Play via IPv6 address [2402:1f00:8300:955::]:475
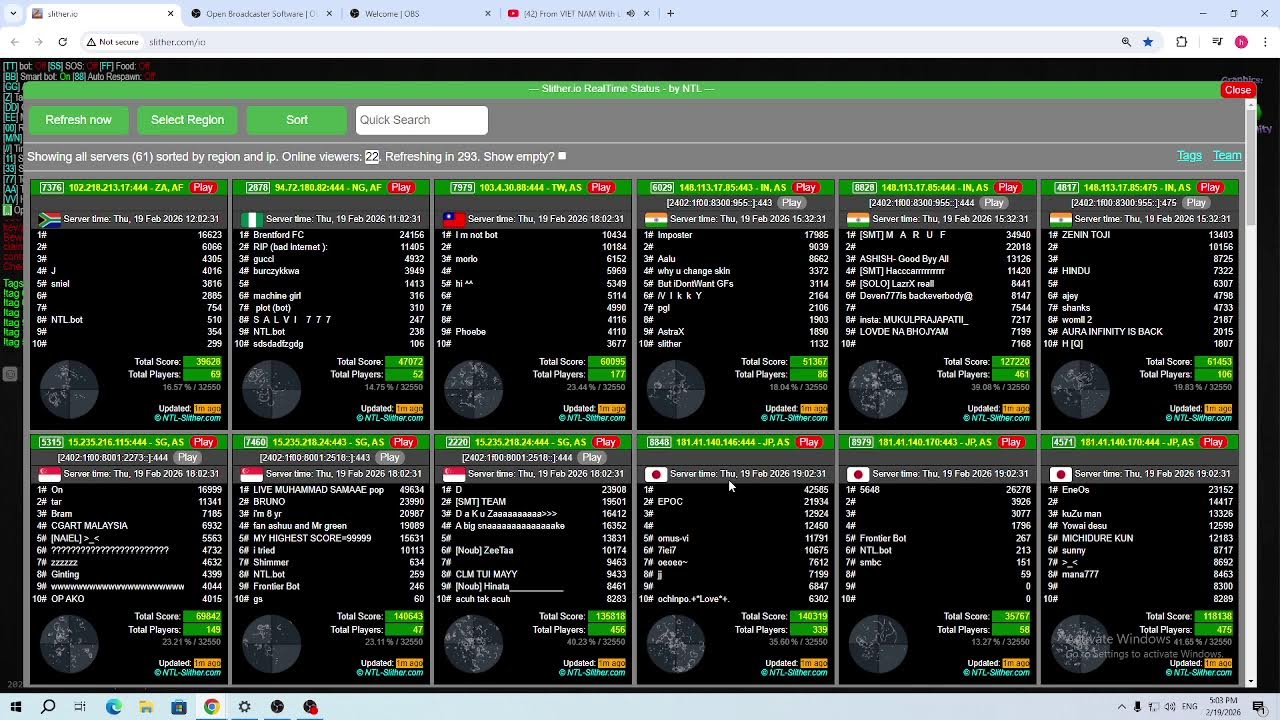This screenshot has width=1280, height=720. click(x=1196, y=203)
